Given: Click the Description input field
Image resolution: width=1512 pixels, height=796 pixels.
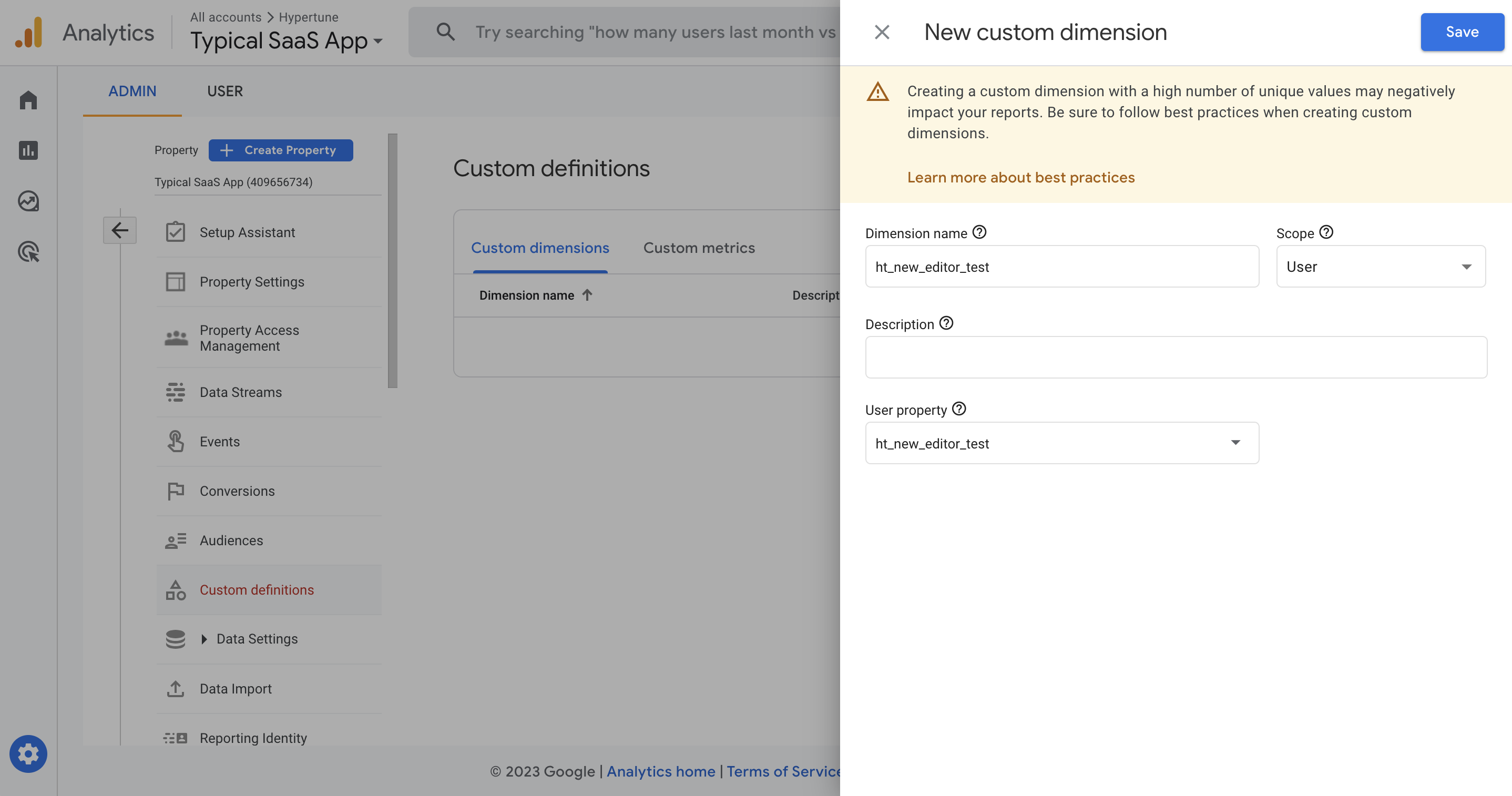Looking at the screenshot, I should click(x=1176, y=357).
